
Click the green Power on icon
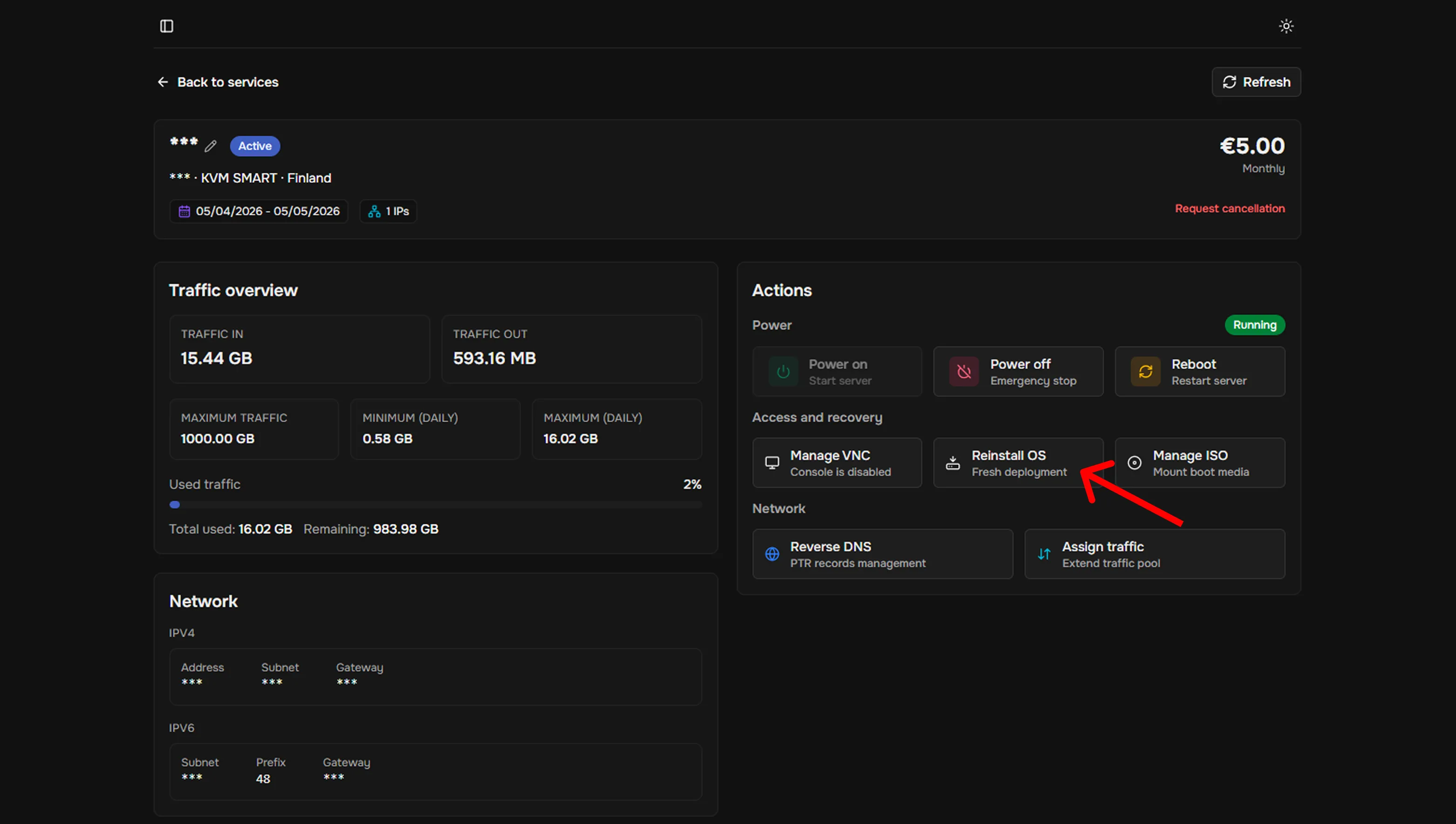pos(783,372)
